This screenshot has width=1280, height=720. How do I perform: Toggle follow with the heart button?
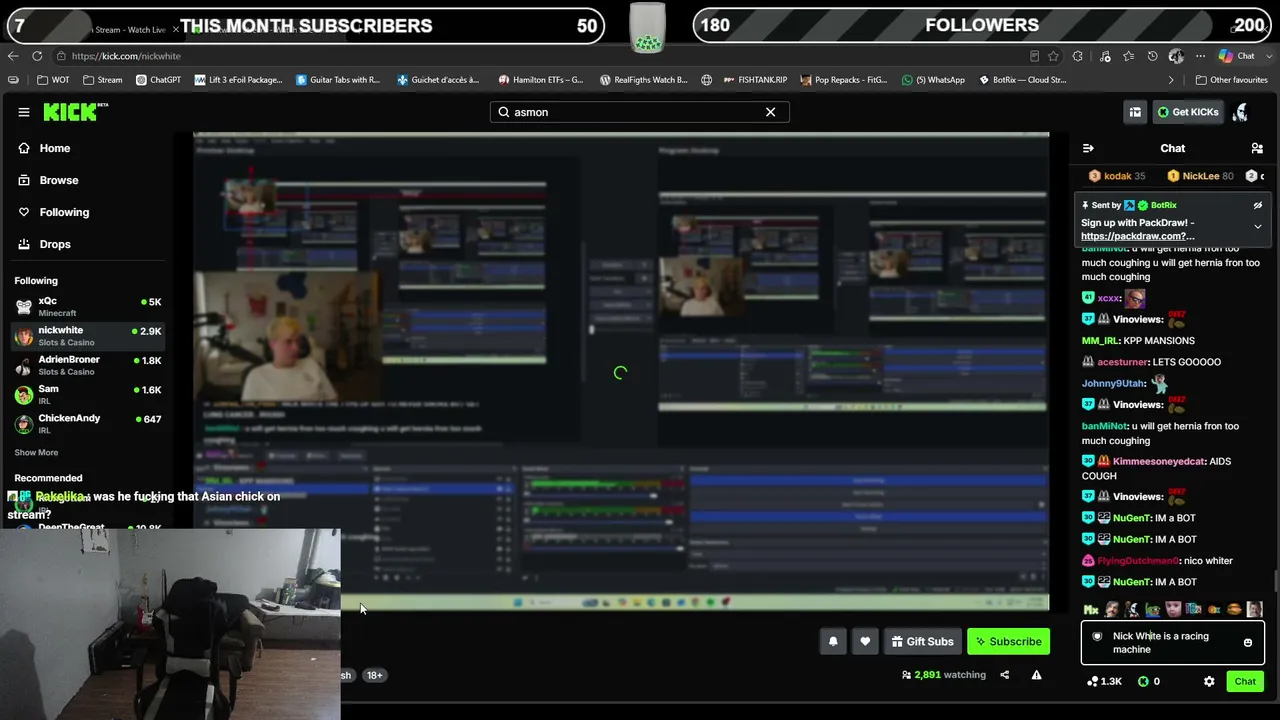click(x=865, y=642)
